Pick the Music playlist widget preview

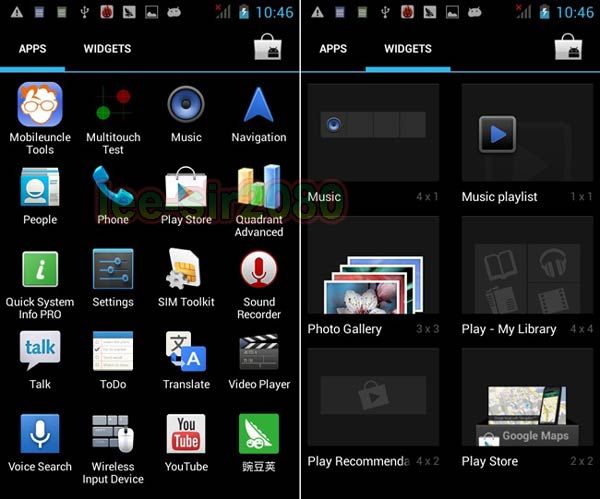tap(527, 132)
